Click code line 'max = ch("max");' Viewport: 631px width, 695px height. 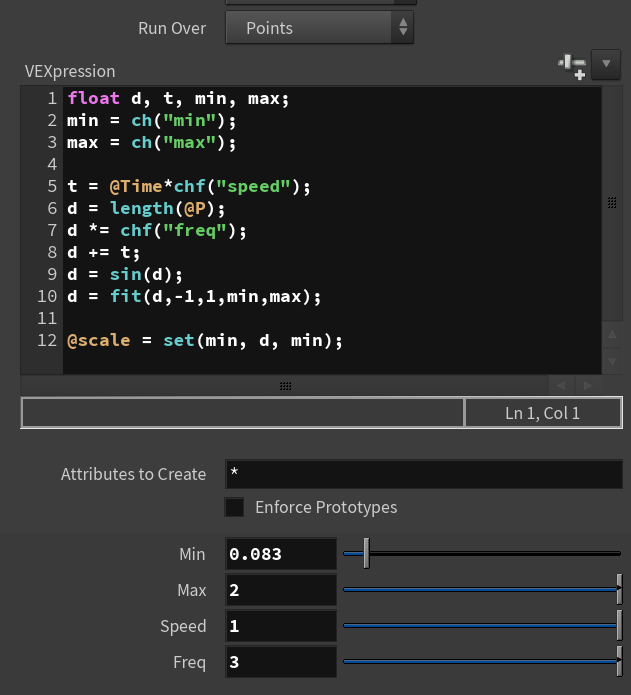tap(152, 143)
